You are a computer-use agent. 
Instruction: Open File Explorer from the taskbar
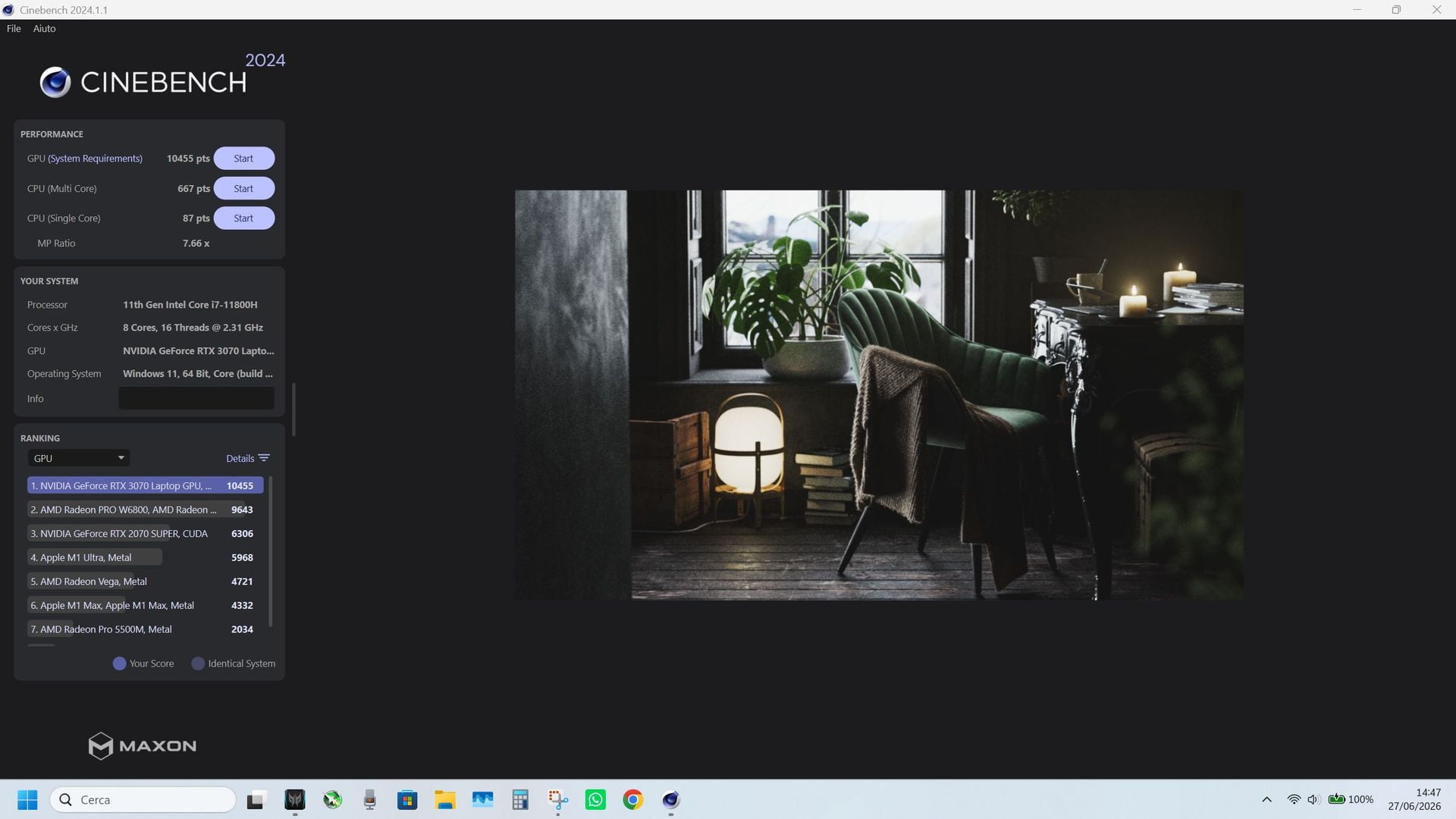(x=445, y=800)
